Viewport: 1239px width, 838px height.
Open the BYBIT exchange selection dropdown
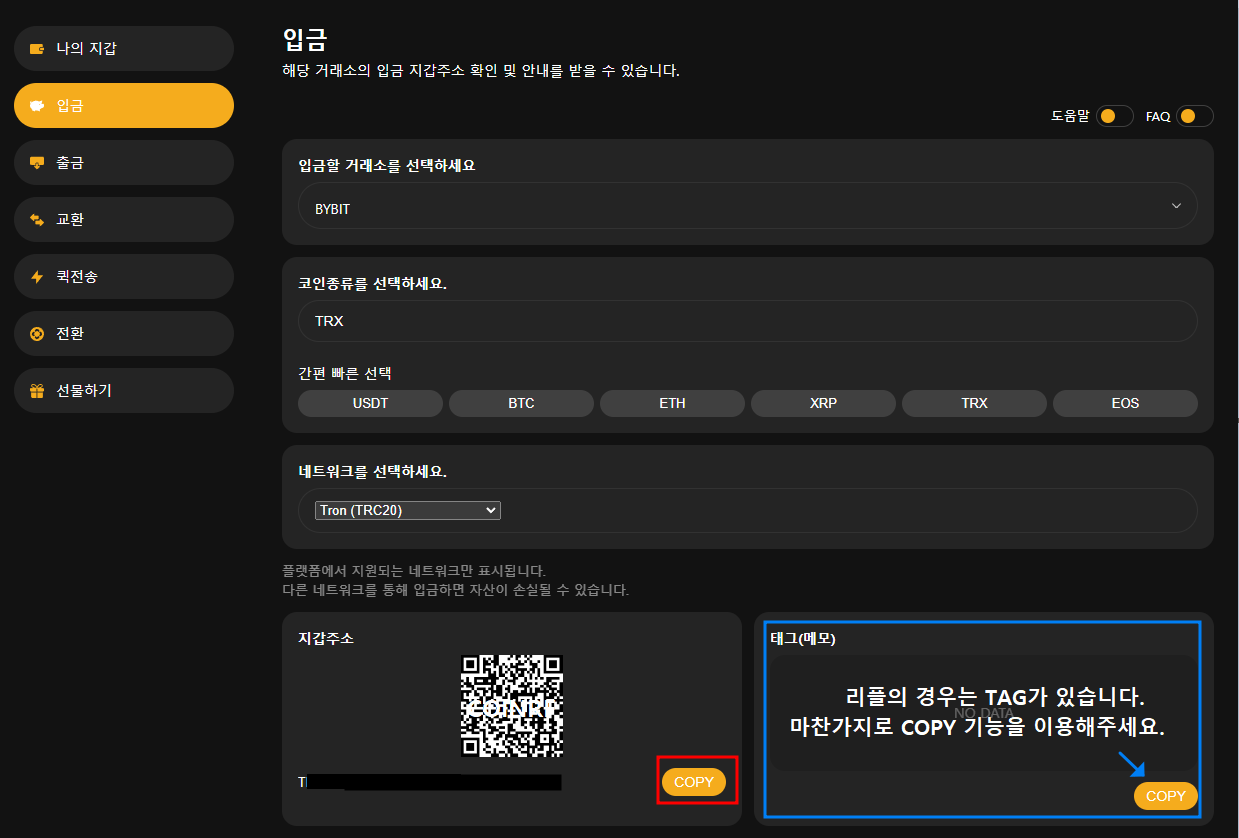coord(747,209)
